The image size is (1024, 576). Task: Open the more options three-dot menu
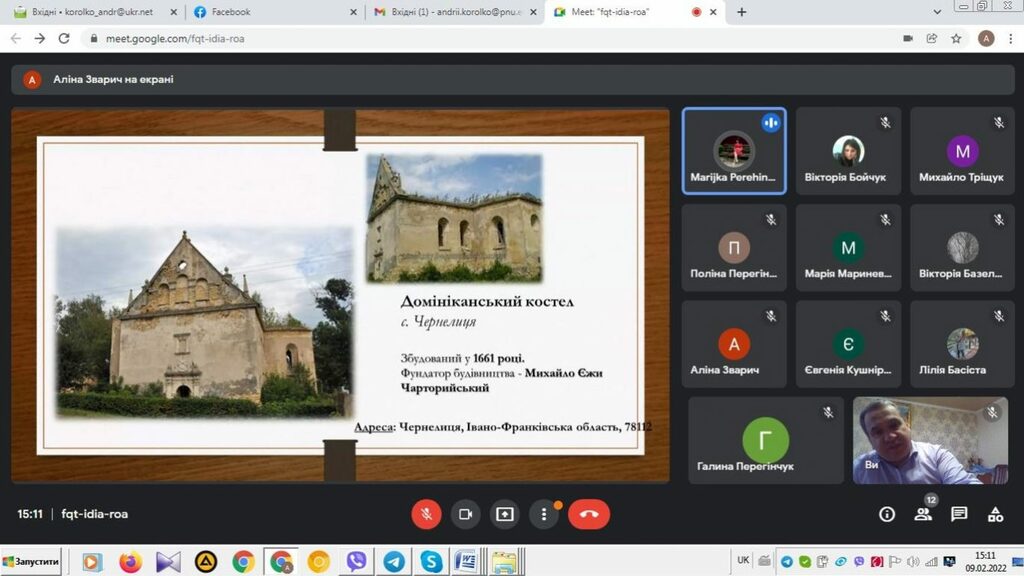point(544,514)
